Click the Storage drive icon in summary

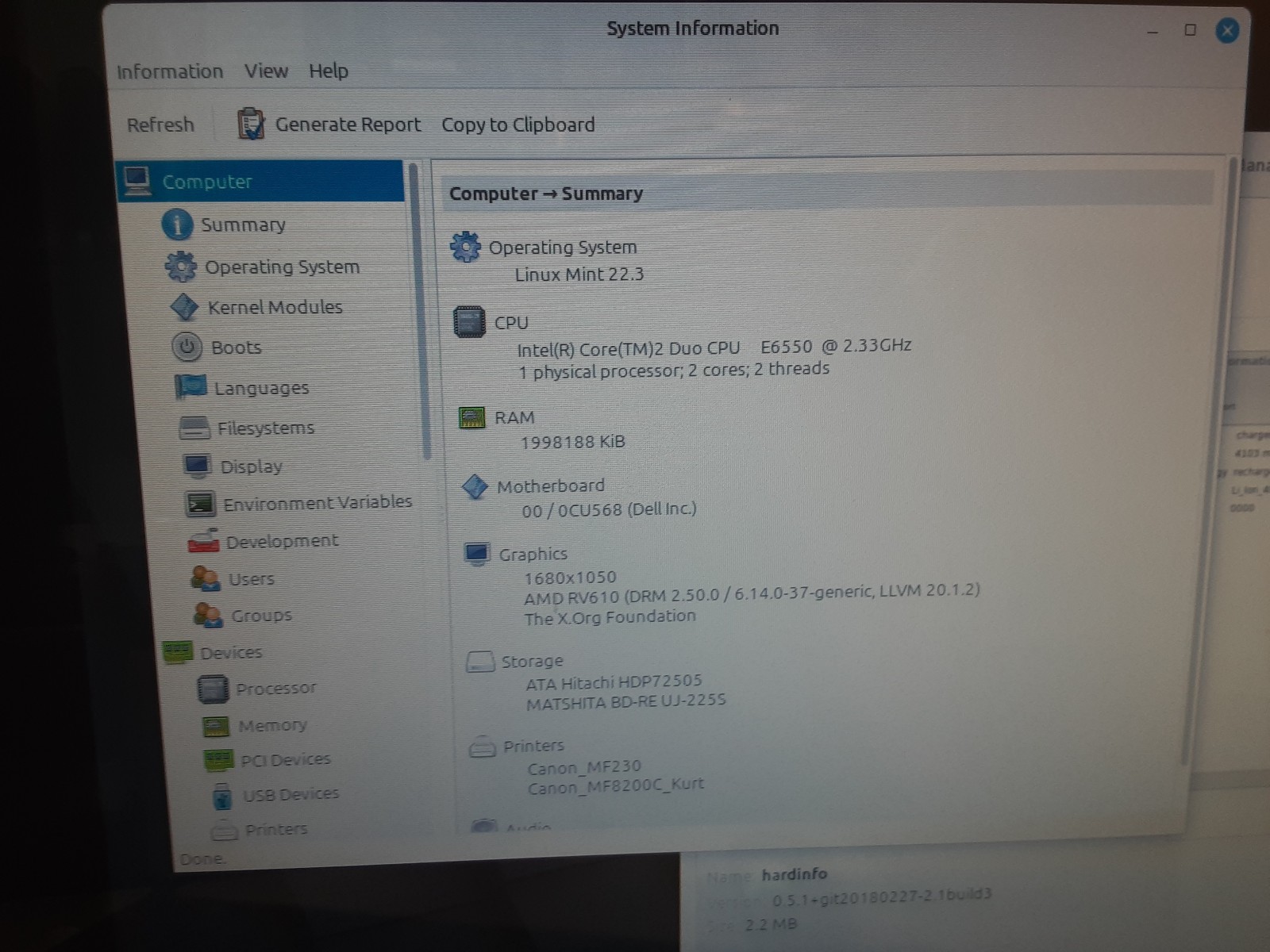[480, 661]
